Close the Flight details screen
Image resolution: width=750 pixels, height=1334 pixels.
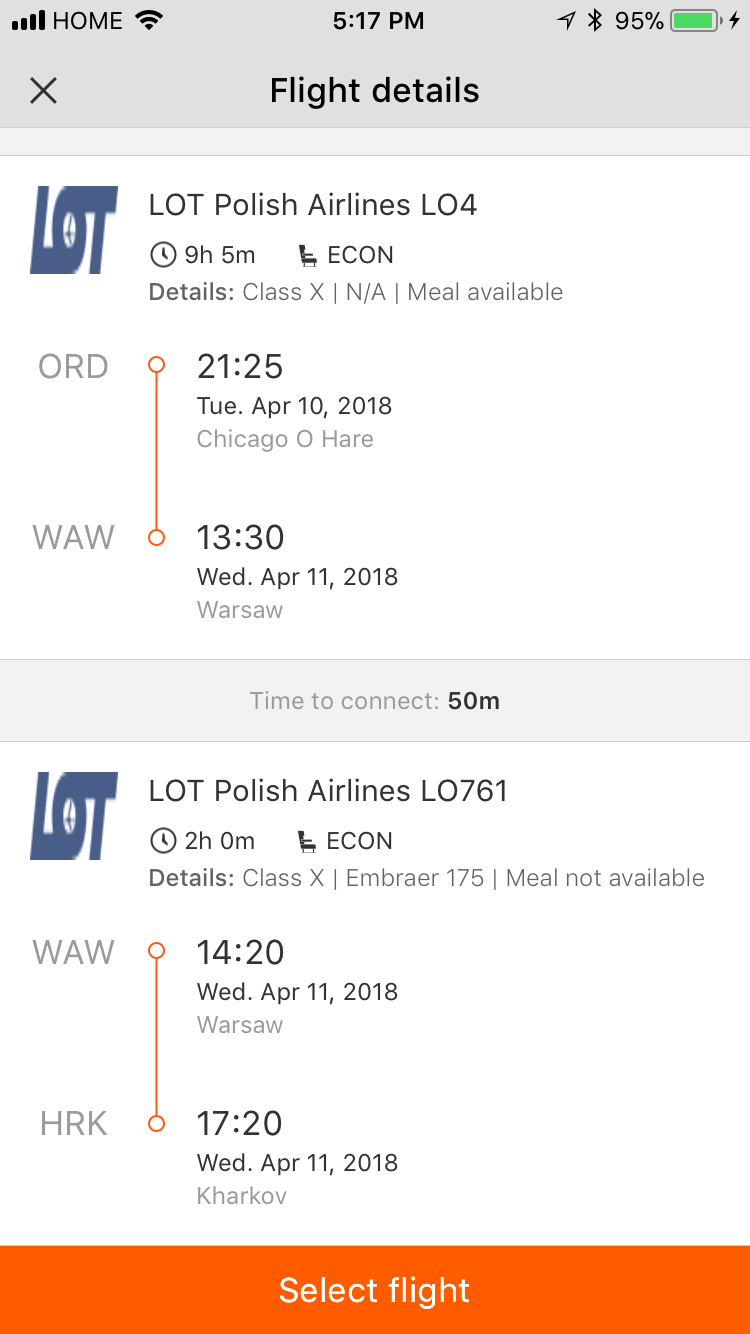coord(43,91)
